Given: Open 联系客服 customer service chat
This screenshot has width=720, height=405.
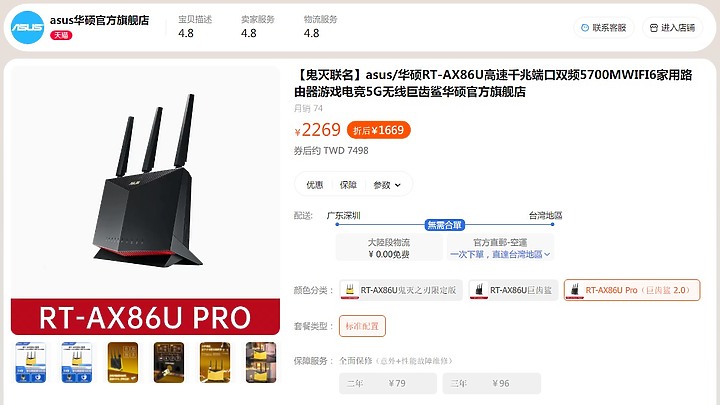Looking at the screenshot, I should click(x=604, y=28).
